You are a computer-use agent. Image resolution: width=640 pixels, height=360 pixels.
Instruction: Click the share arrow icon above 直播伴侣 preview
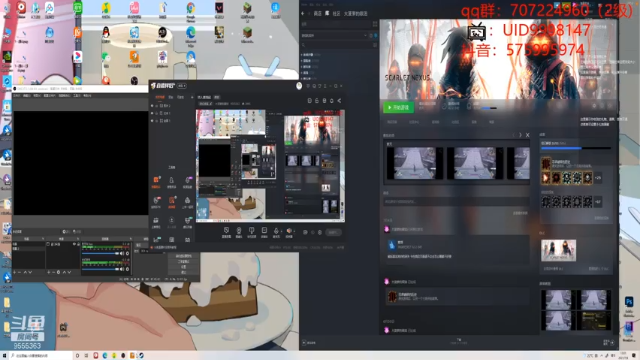(x=339, y=100)
